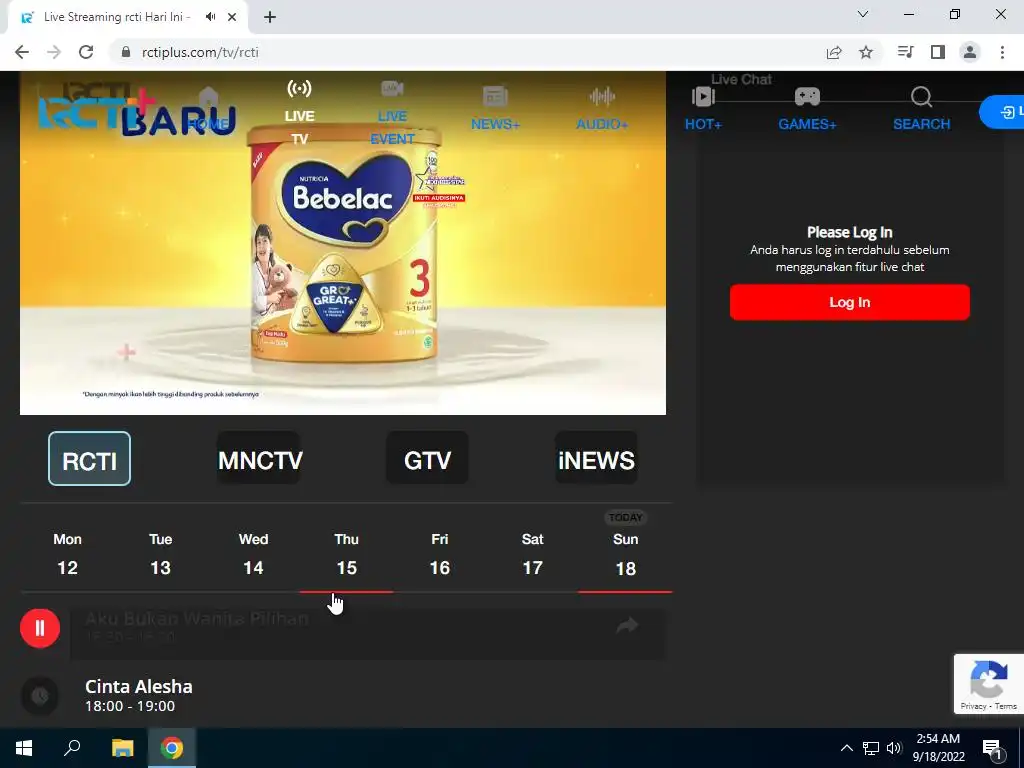Open the SEARCH icon
The height and width of the screenshot is (768, 1024).
click(921, 97)
